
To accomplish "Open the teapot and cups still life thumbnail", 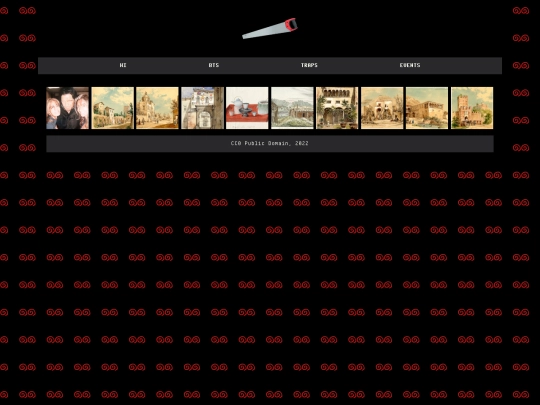I will [x=247, y=108].
